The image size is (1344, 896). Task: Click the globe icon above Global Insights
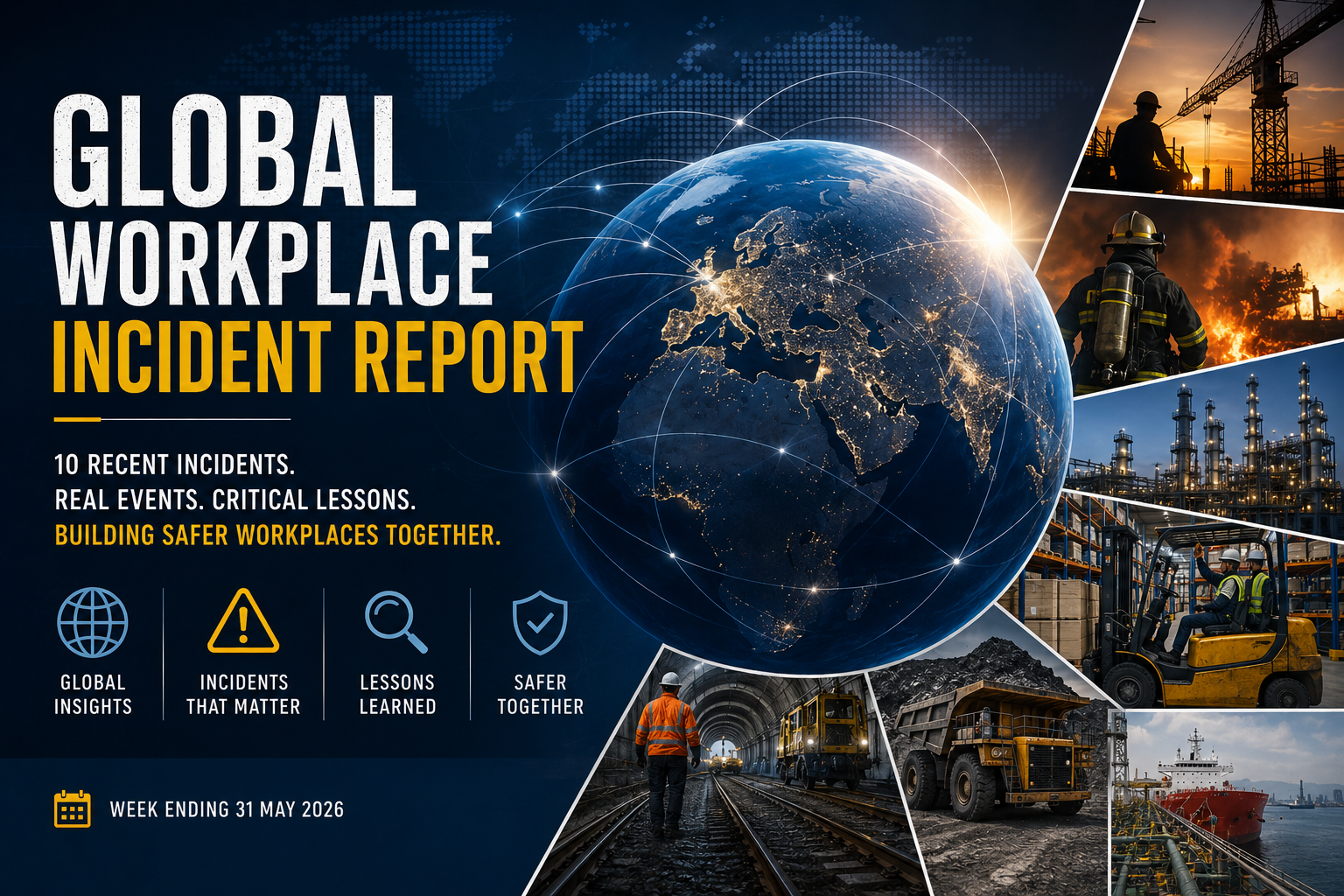(x=93, y=622)
